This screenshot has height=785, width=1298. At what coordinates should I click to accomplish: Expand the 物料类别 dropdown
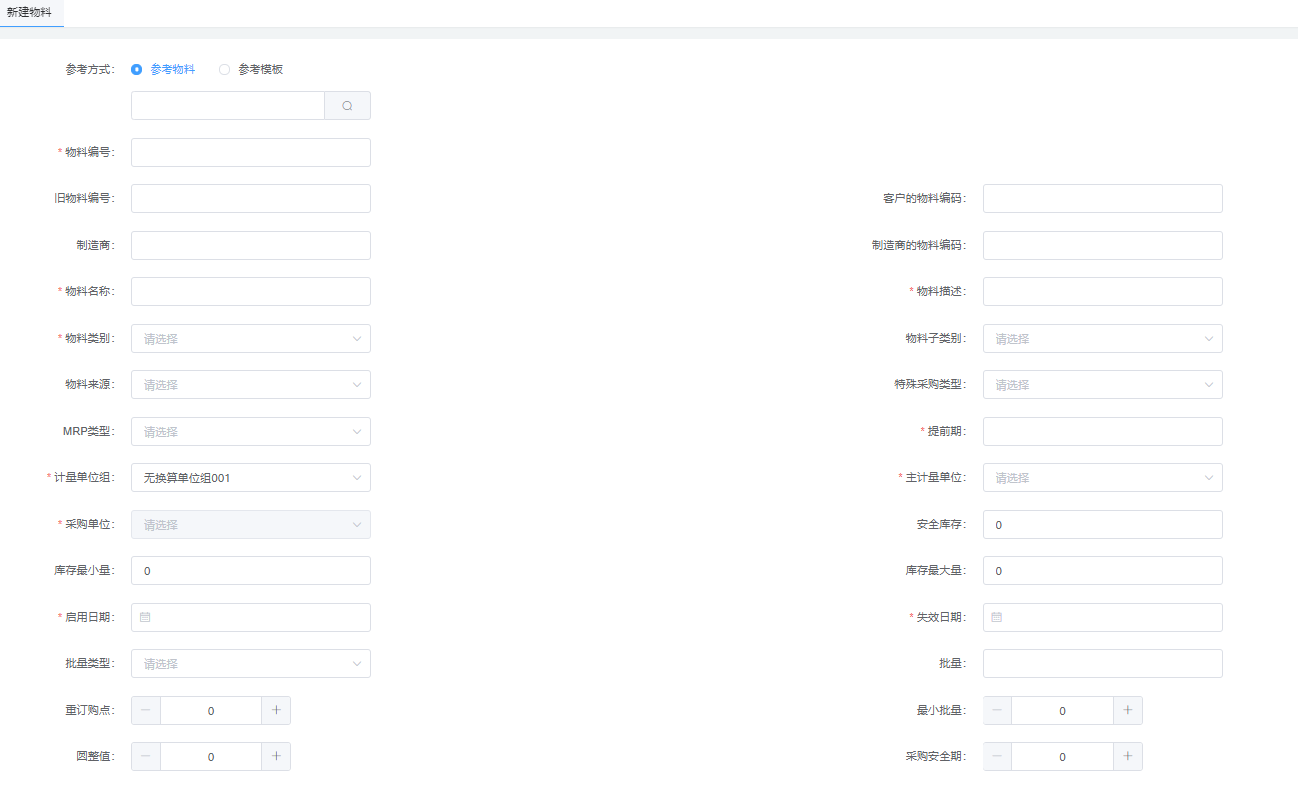[x=250, y=339]
